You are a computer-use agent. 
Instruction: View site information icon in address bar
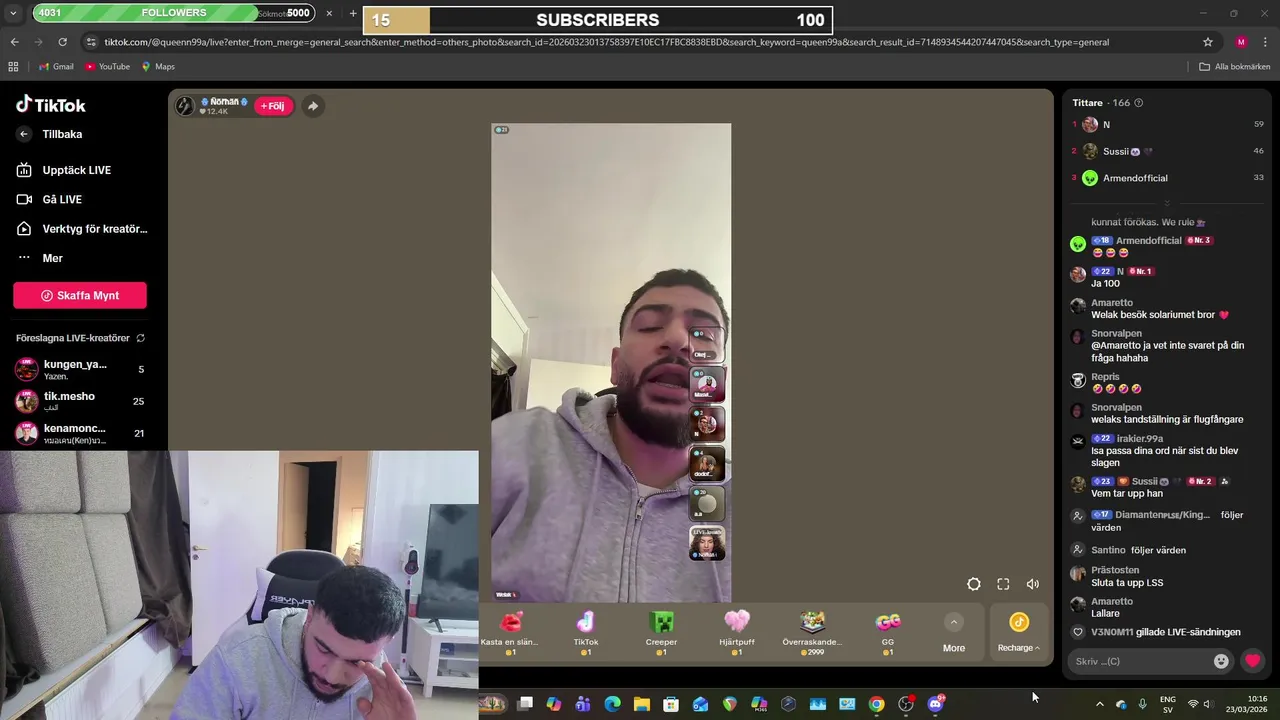[91, 42]
